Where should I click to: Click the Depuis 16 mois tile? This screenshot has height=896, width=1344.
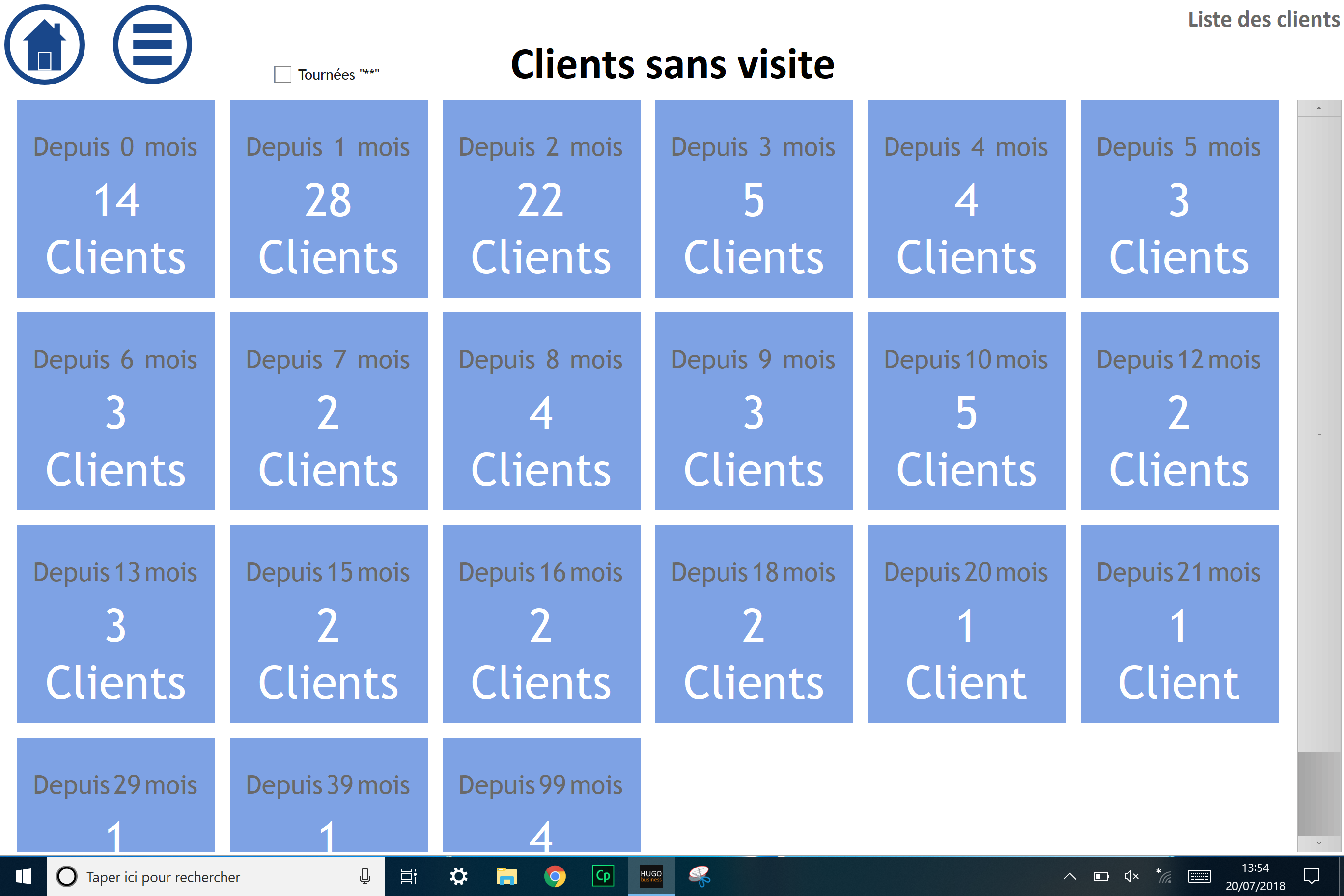pyautogui.click(x=541, y=624)
